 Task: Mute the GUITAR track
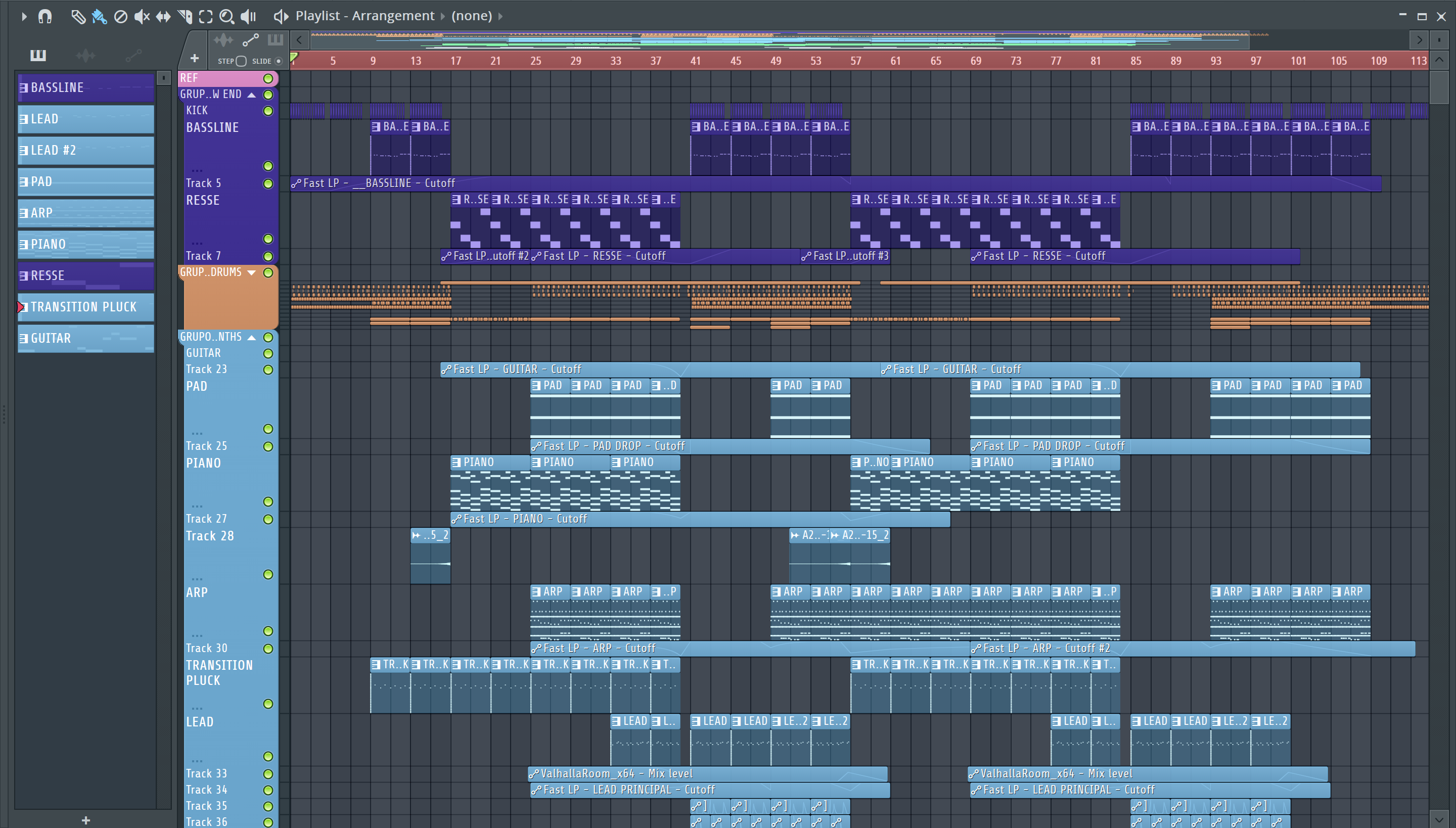pyautogui.click(x=268, y=354)
